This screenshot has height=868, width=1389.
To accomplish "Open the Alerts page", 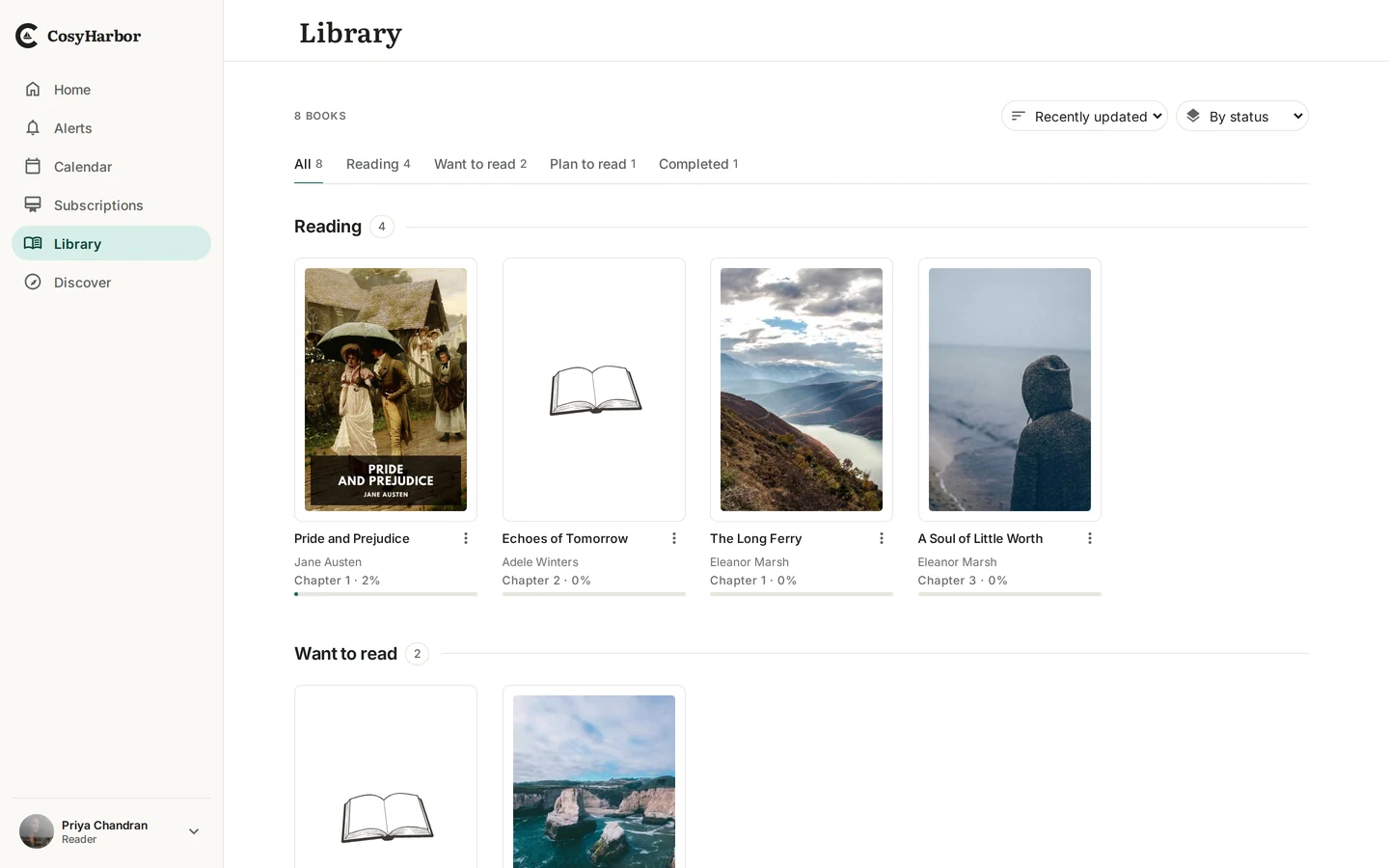I will 111,127.
